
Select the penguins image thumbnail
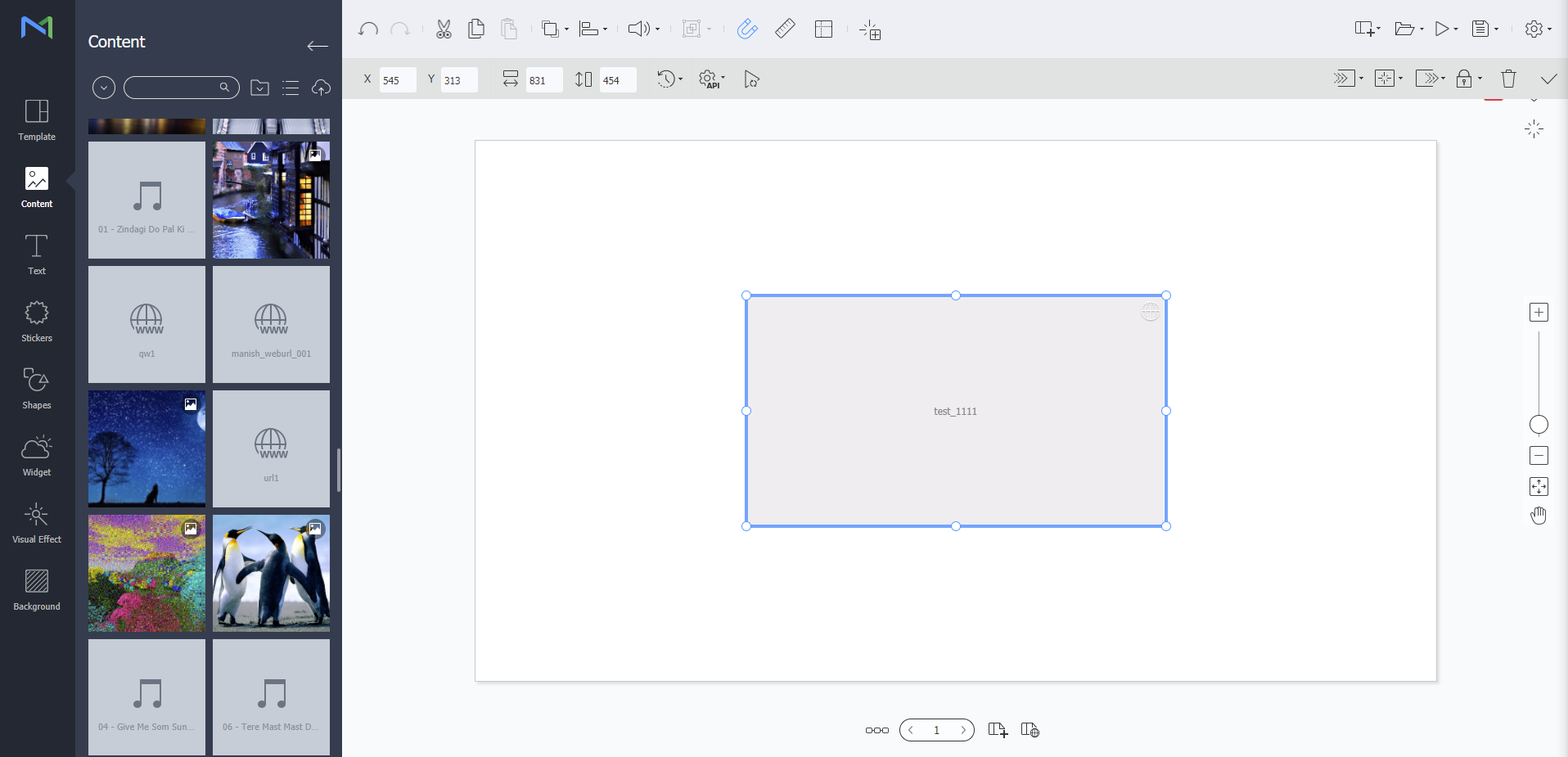pos(272,573)
